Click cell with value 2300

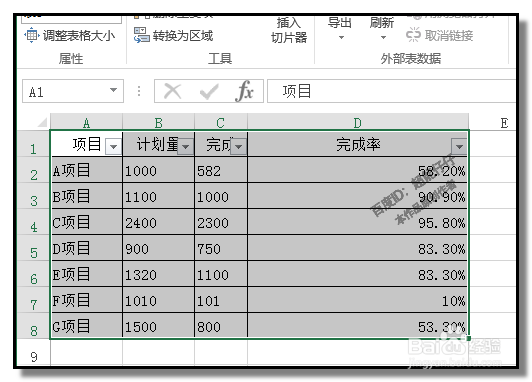221,222
